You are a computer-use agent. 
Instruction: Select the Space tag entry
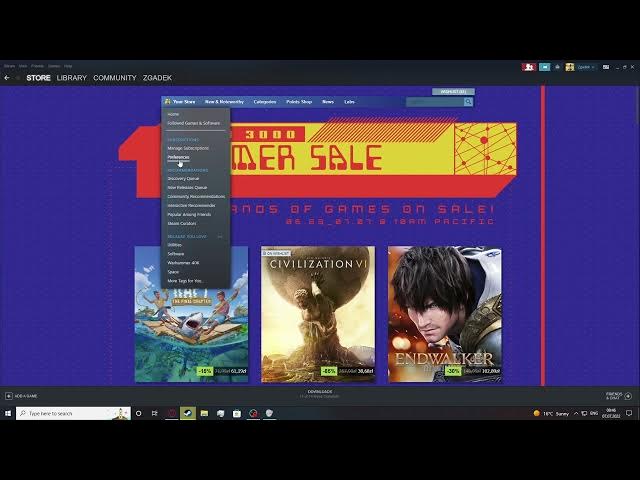[x=173, y=272]
